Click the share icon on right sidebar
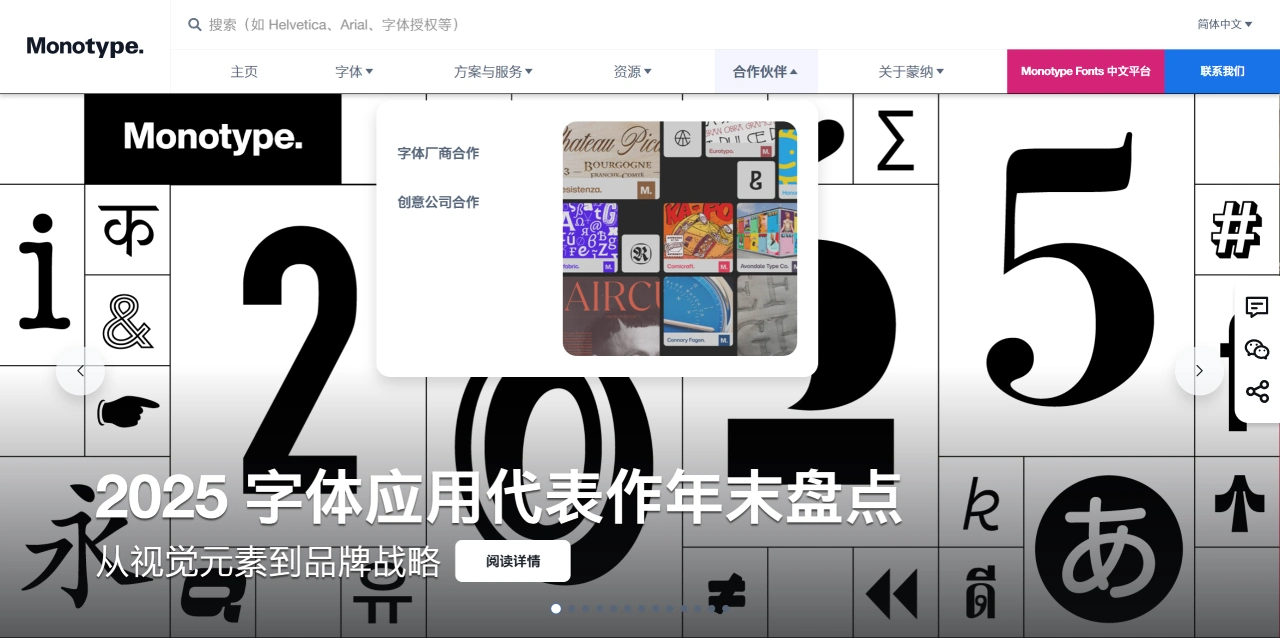 (1257, 392)
